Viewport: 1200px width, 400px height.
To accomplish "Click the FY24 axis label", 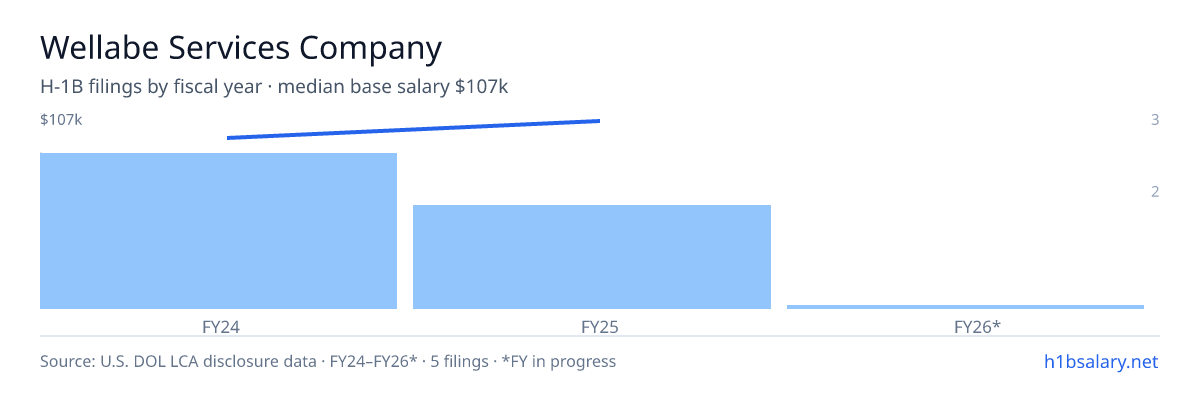I will tap(218, 326).
